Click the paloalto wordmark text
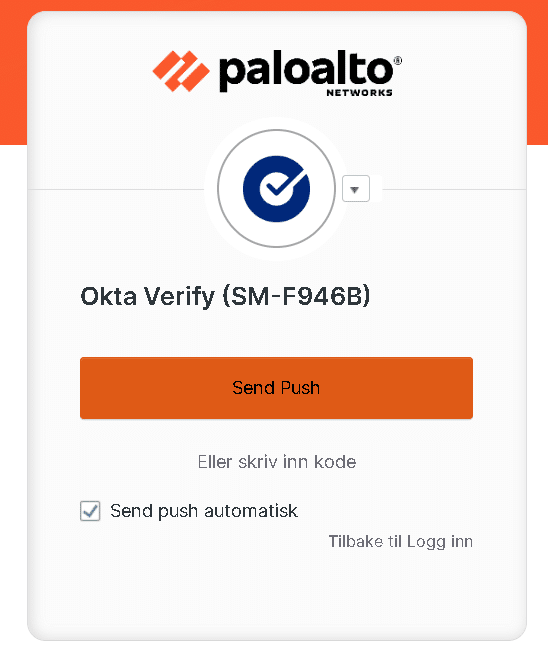548x656 pixels. (306, 72)
